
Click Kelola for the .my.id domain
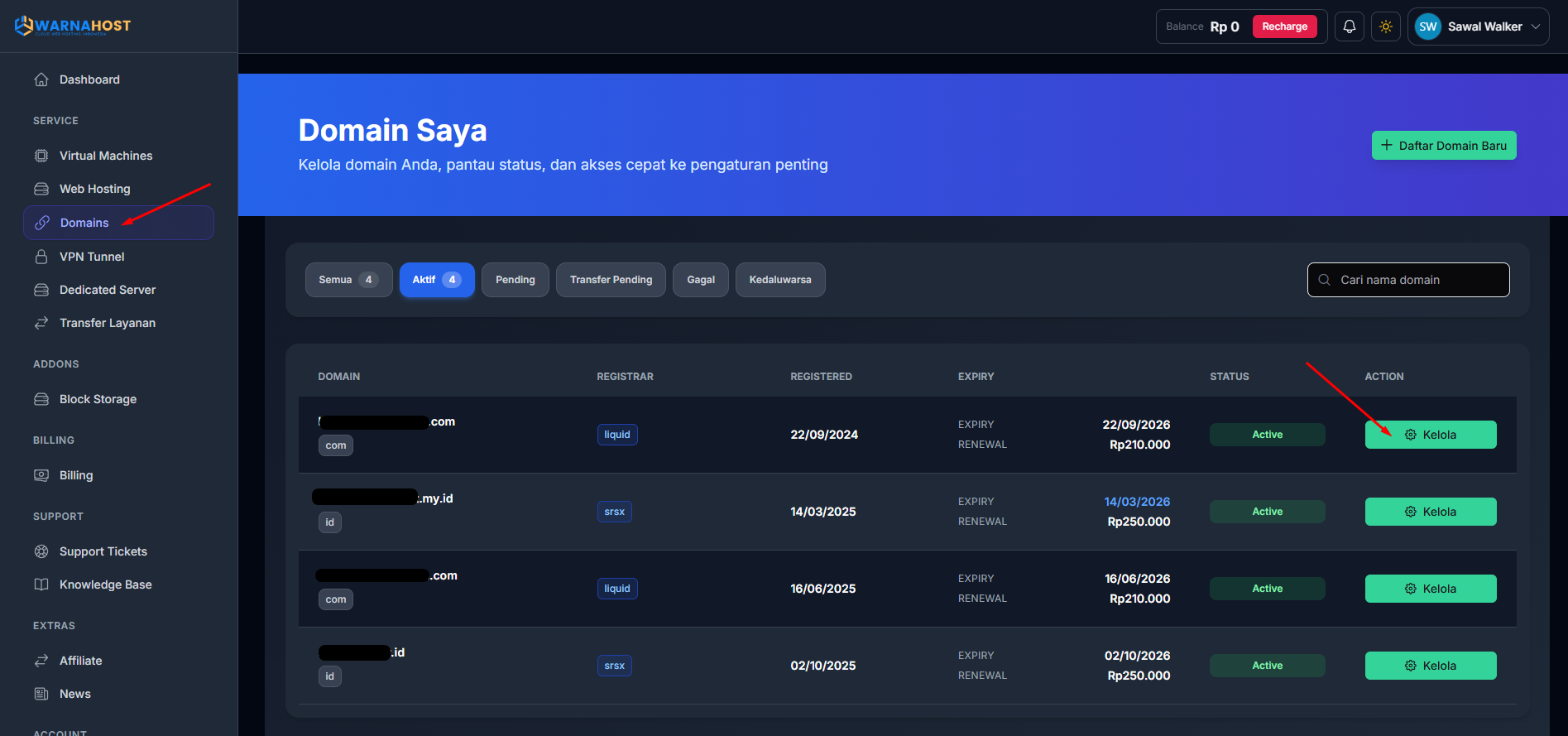click(x=1430, y=512)
